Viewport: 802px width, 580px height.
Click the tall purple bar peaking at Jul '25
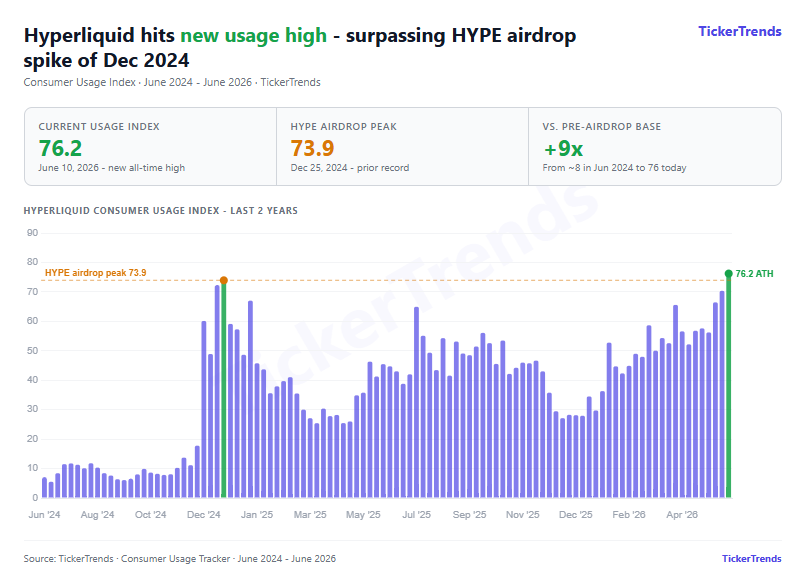point(416,403)
